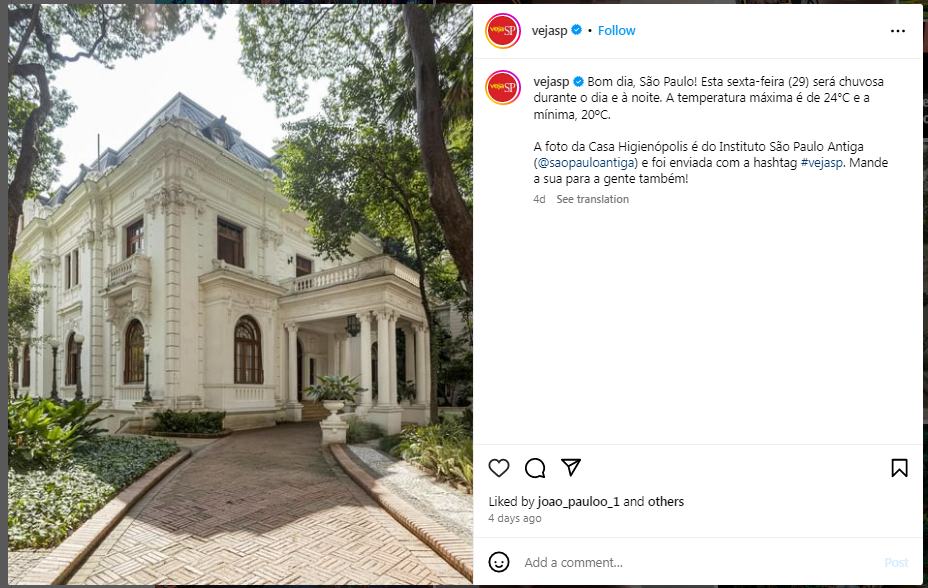Share post using the paper plane icon
Image resolution: width=928 pixels, height=588 pixels.
pyautogui.click(x=571, y=467)
